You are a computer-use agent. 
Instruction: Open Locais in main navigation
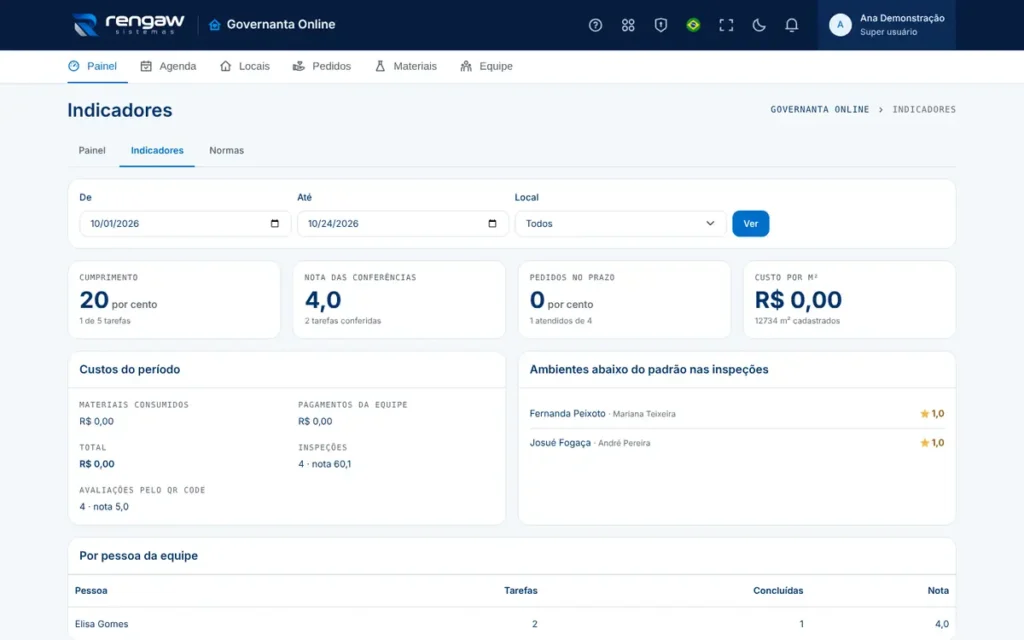245,66
